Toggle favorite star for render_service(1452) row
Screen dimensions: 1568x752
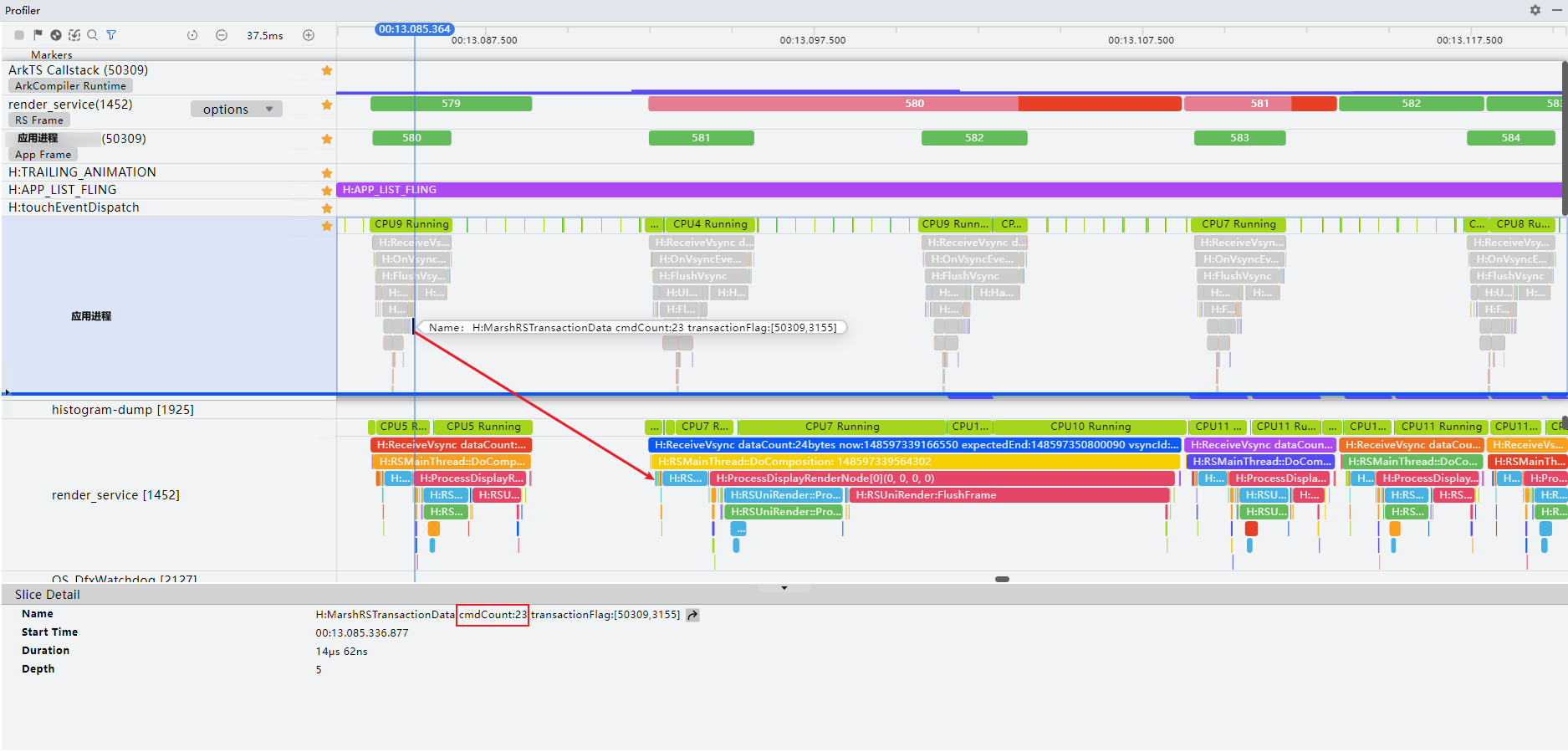click(x=327, y=105)
